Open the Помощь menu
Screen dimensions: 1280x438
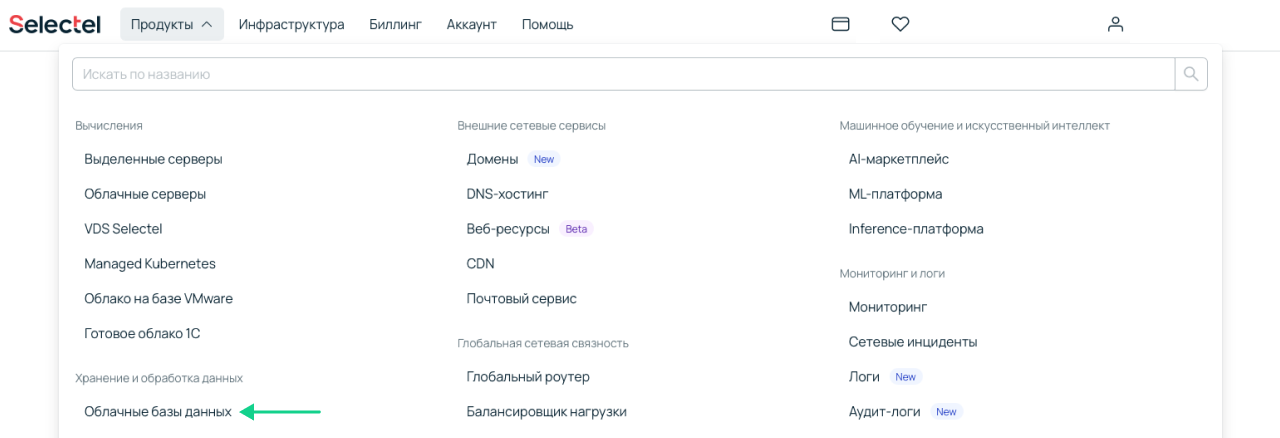click(x=547, y=24)
